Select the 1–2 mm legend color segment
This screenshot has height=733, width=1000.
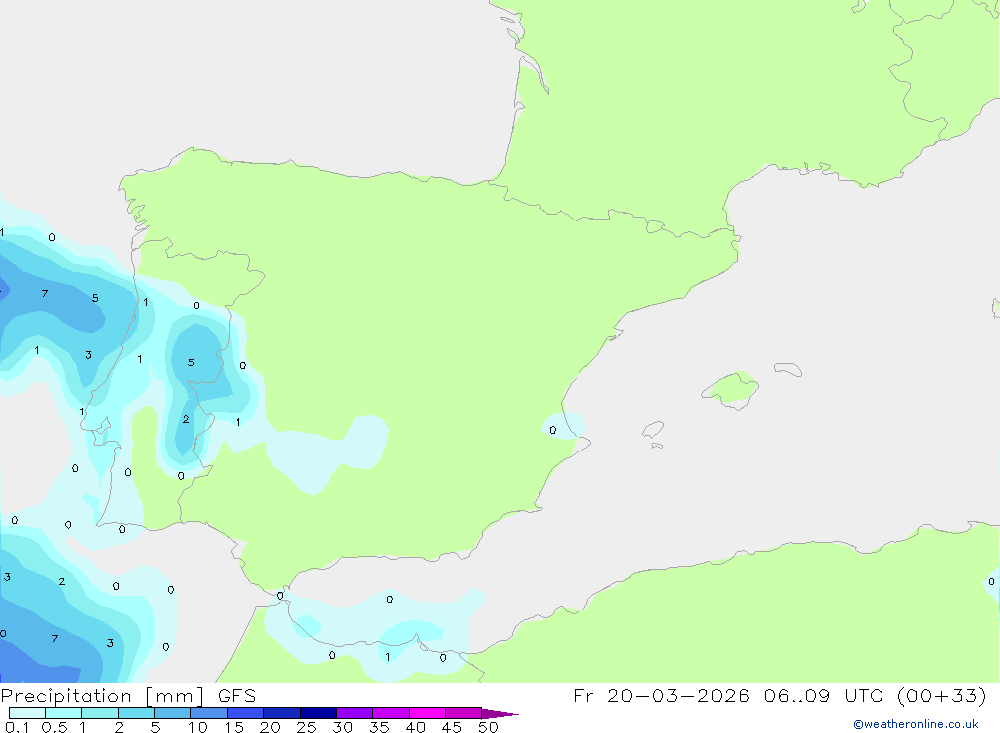pos(100,713)
